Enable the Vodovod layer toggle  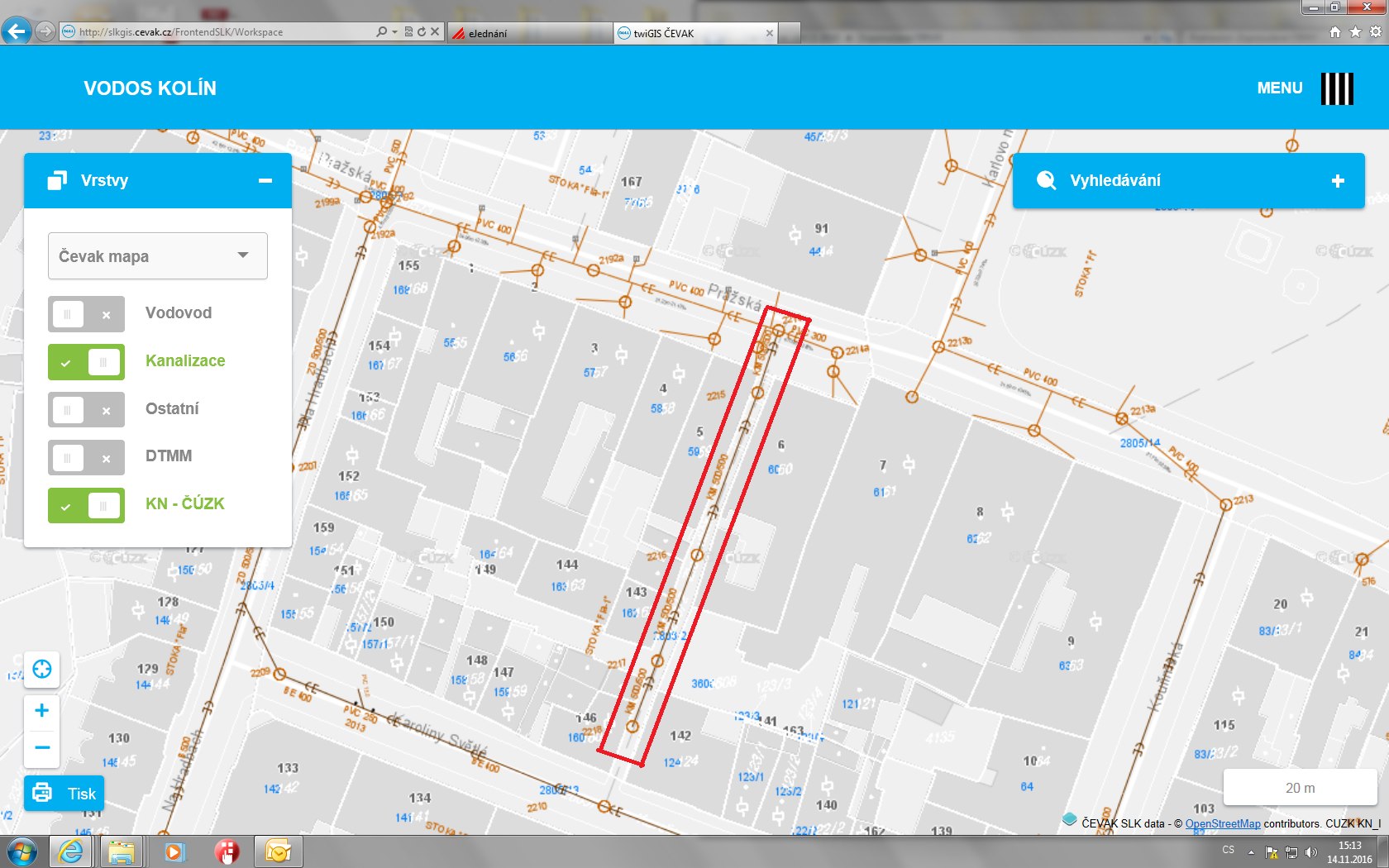tap(86, 314)
